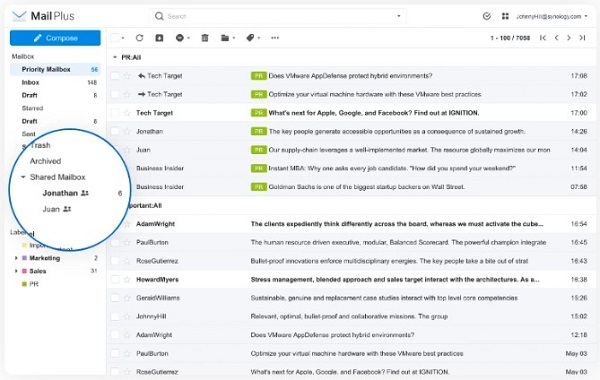Check the Jonathan 14:26 email checkbox
The image size is (600, 380).
click(115, 131)
